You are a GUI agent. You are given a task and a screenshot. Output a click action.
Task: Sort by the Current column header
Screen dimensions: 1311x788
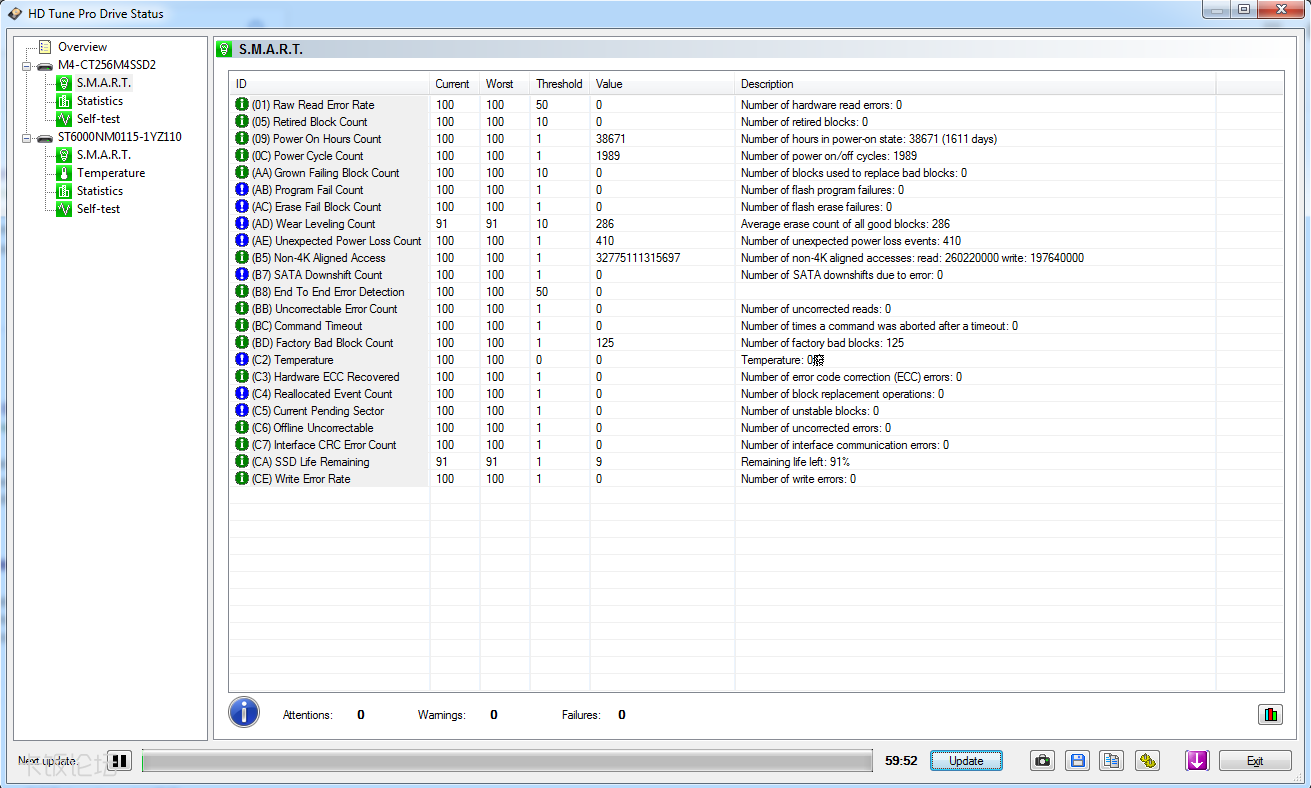click(x=455, y=84)
